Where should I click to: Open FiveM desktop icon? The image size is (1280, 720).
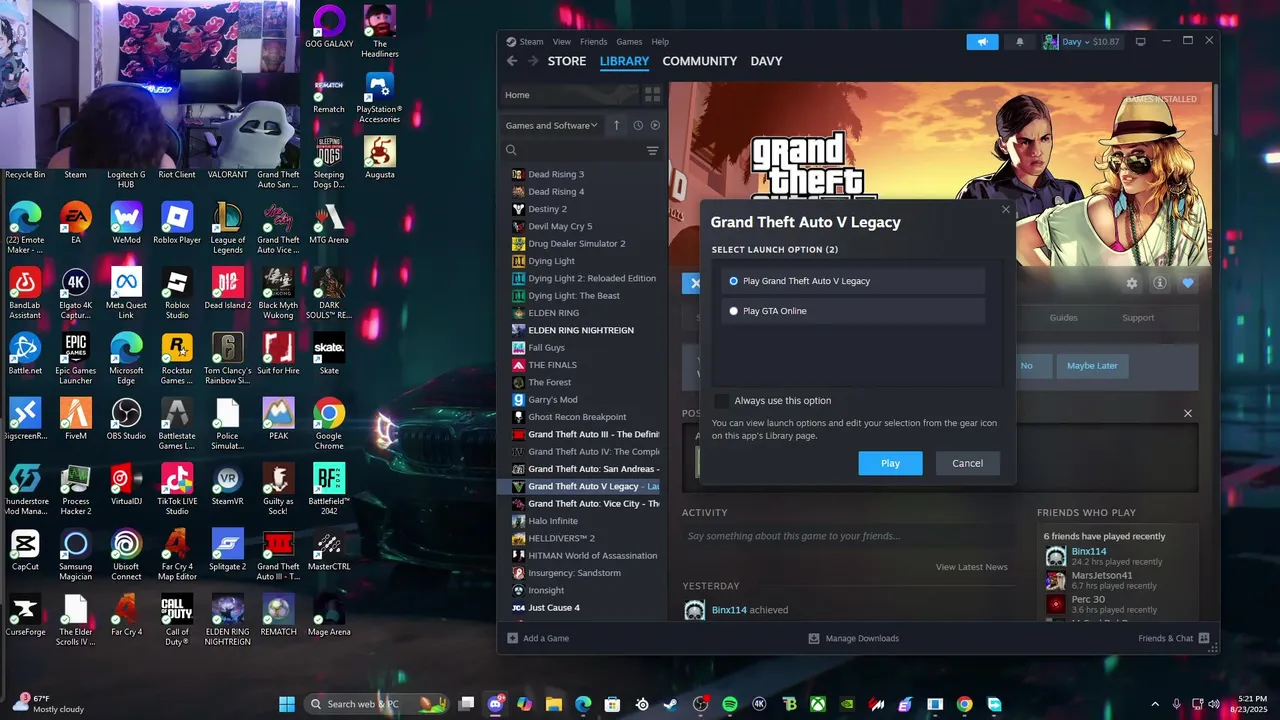(x=75, y=419)
